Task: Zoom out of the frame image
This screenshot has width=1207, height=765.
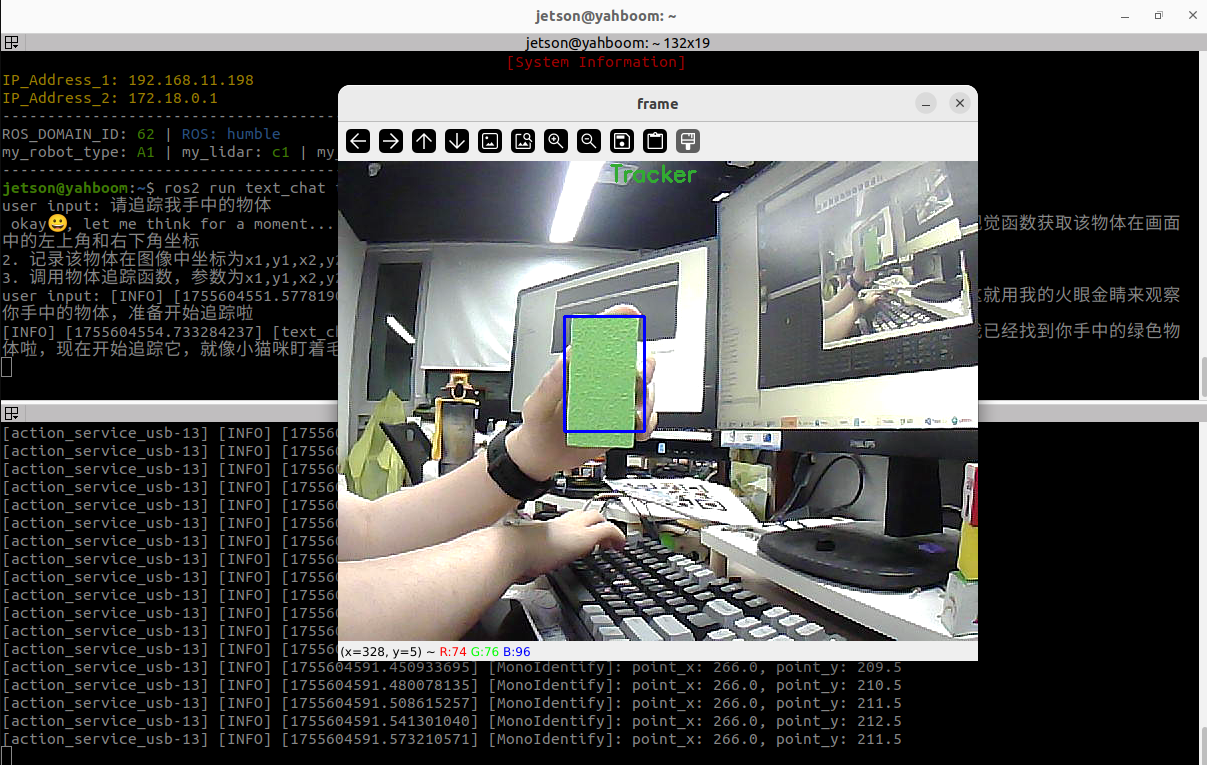Action: (x=589, y=141)
